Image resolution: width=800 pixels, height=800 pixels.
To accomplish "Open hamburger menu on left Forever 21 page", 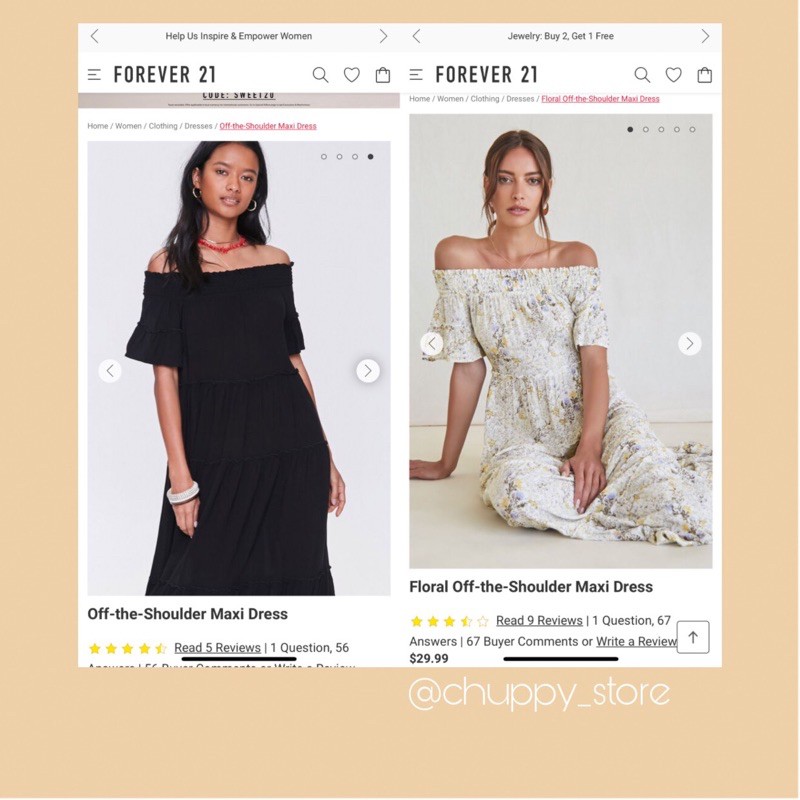I will click(94, 75).
